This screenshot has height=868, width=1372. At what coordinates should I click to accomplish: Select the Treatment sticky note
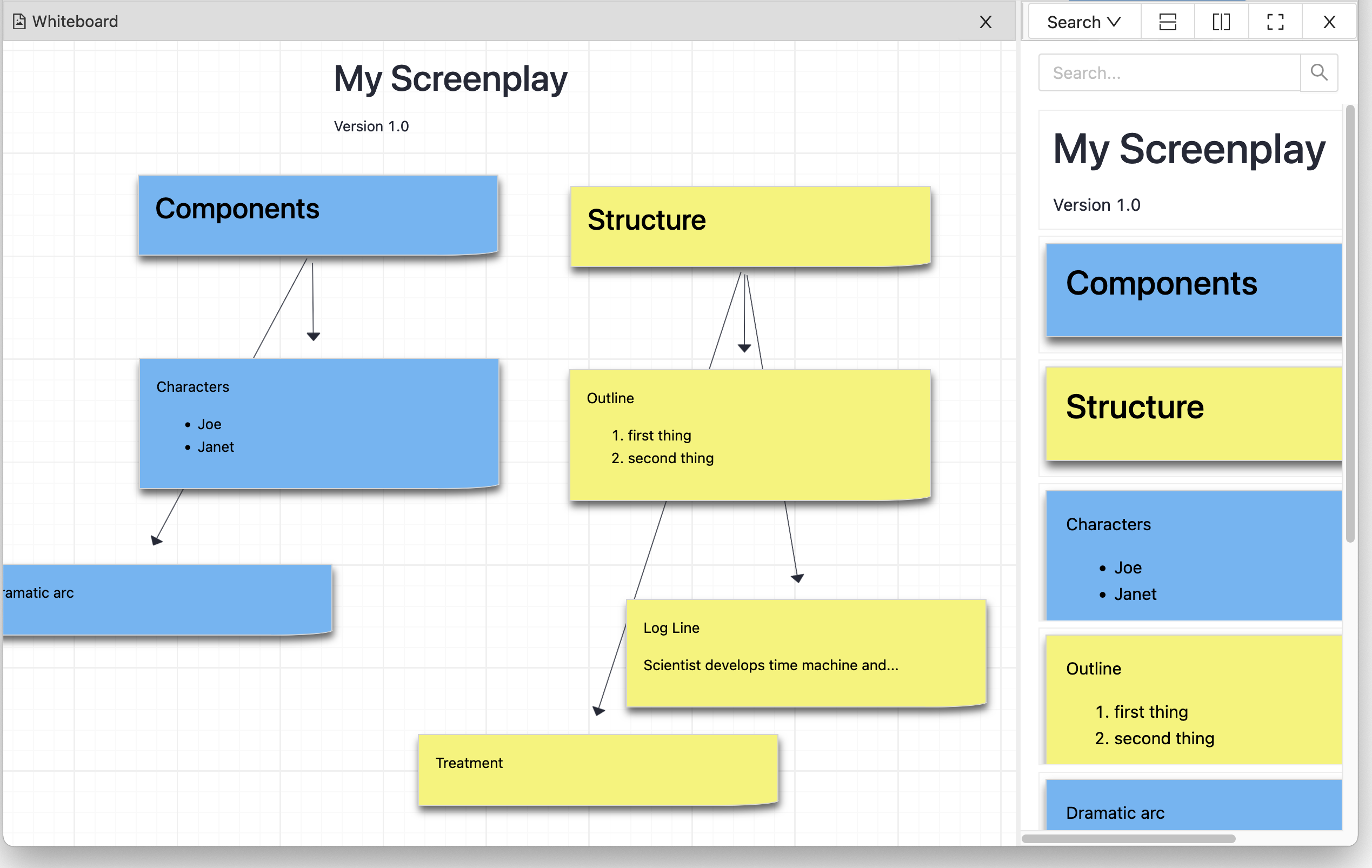[x=598, y=769]
